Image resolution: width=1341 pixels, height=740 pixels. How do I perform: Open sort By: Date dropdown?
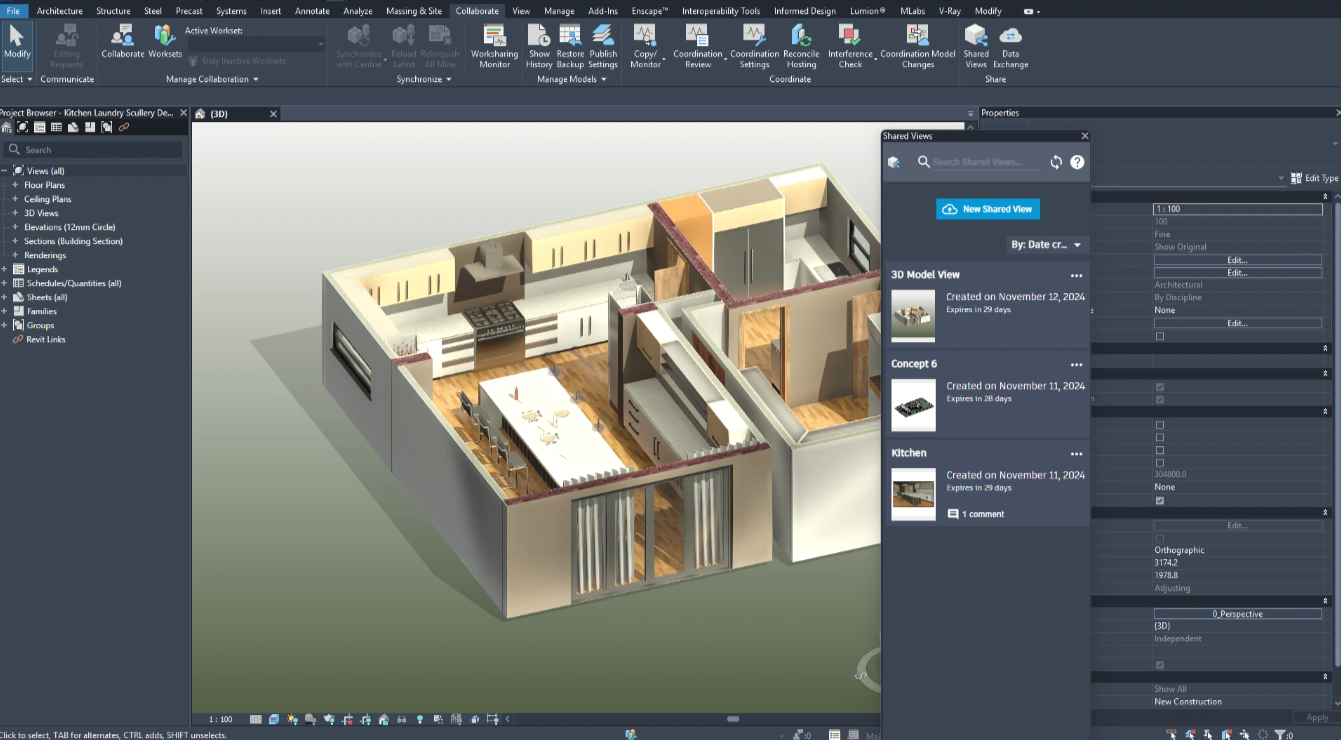click(1046, 244)
